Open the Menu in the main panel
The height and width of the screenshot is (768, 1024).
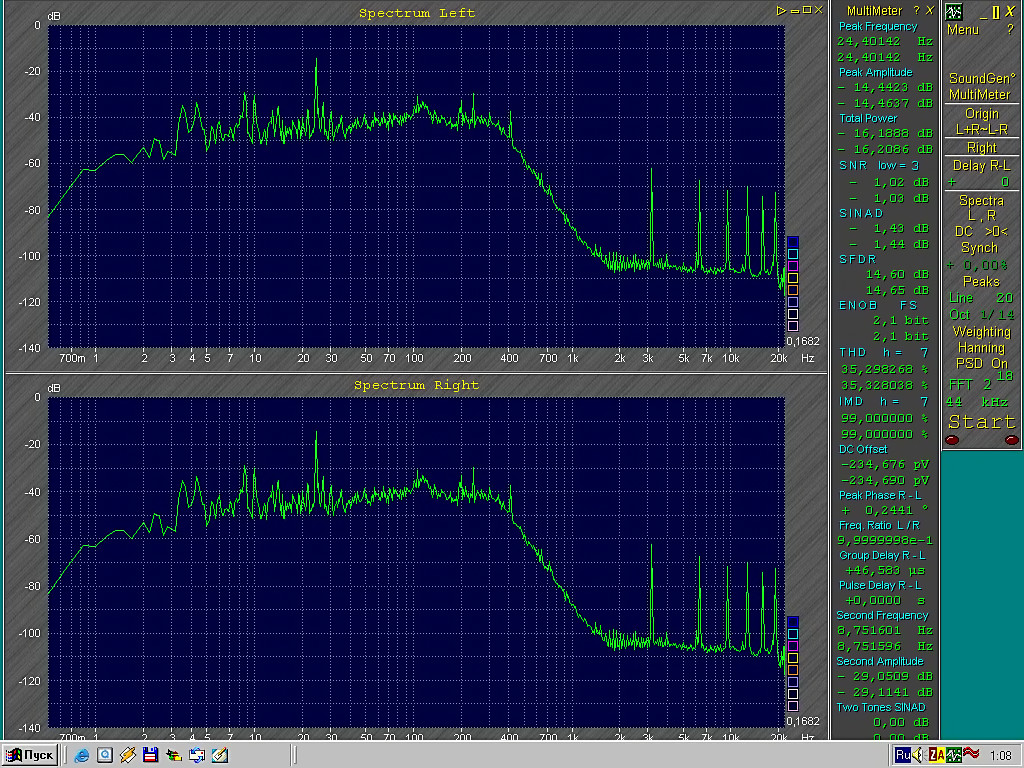962,30
